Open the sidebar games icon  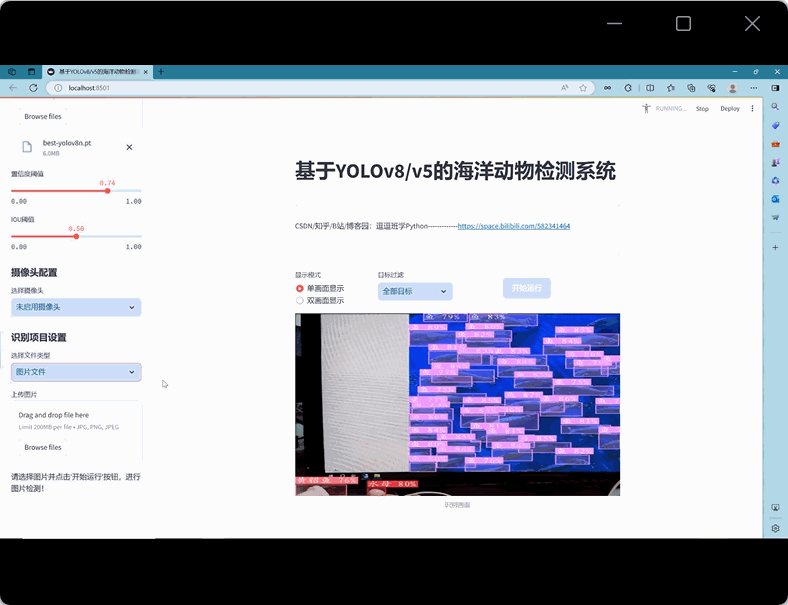[x=775, y=162]
